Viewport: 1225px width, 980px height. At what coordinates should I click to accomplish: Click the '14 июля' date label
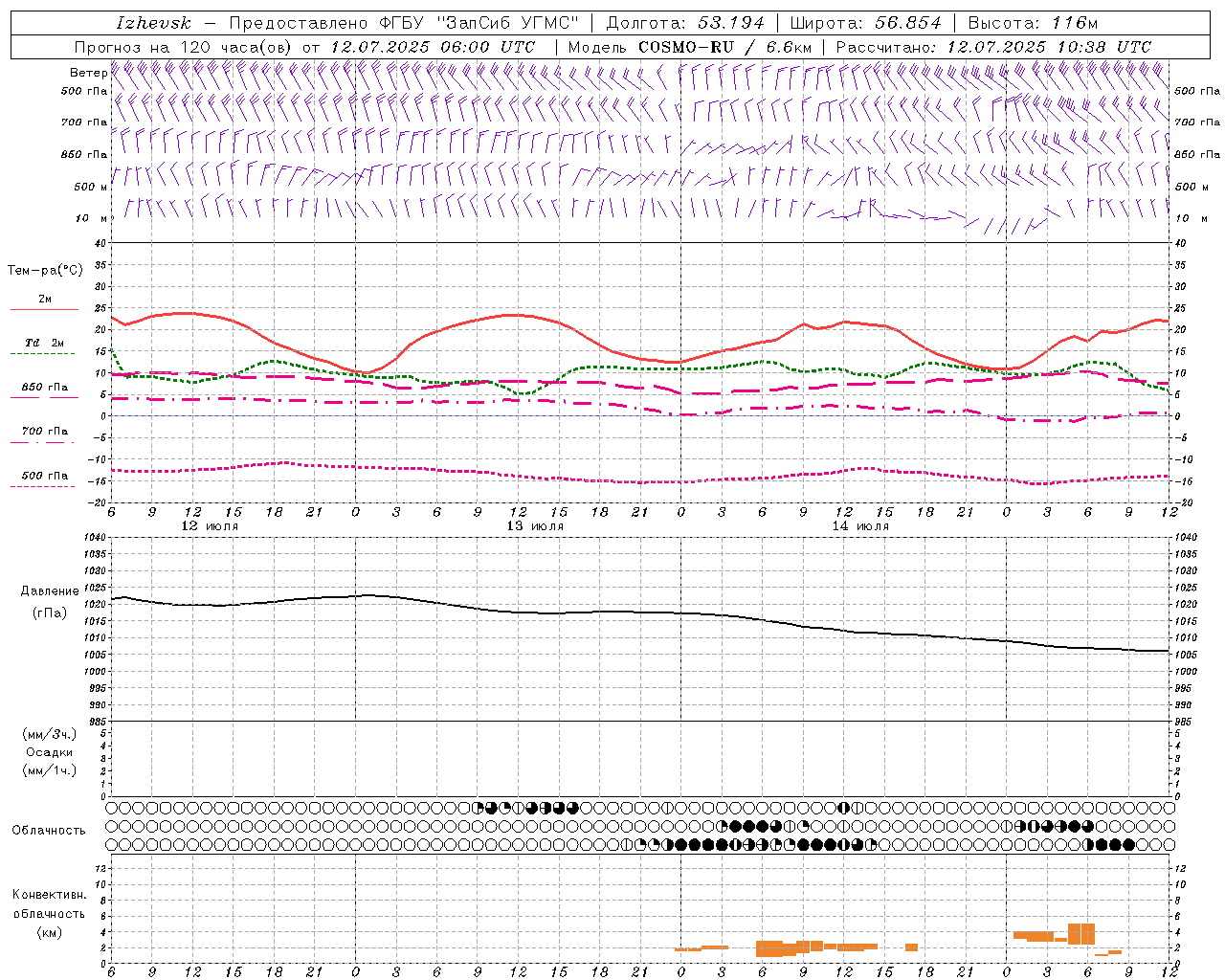[860, 526]
